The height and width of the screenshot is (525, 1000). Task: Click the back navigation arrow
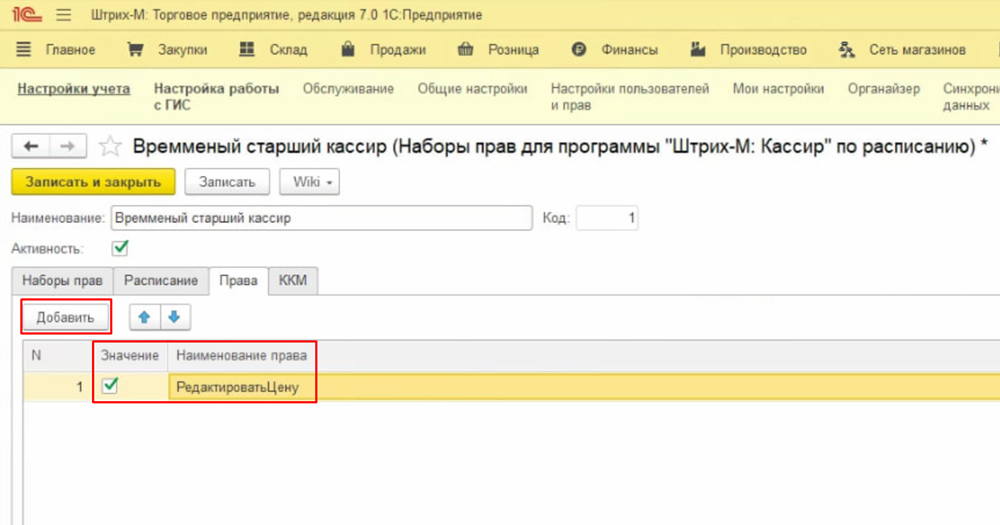click(30, 147)
